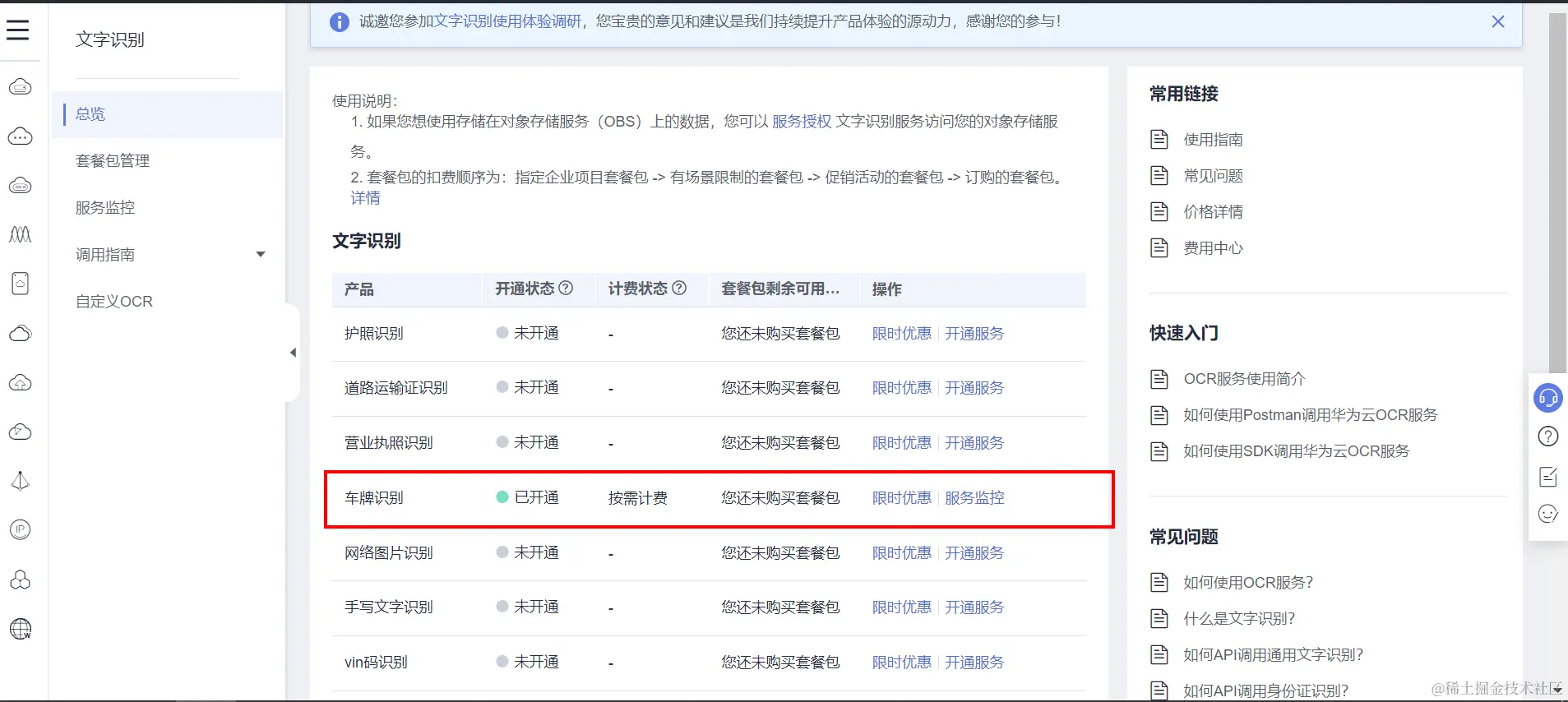Click the document icon beside 价格详情
Viewport: 1568px width, 702px height.
tap(1159, 212)
